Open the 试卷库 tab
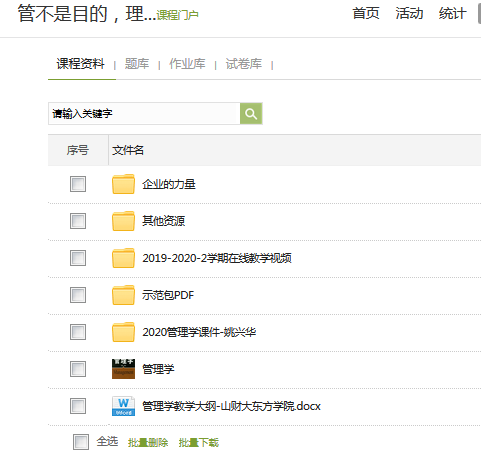The width and height of the screenshot is (481, 458). pos(244,64)
